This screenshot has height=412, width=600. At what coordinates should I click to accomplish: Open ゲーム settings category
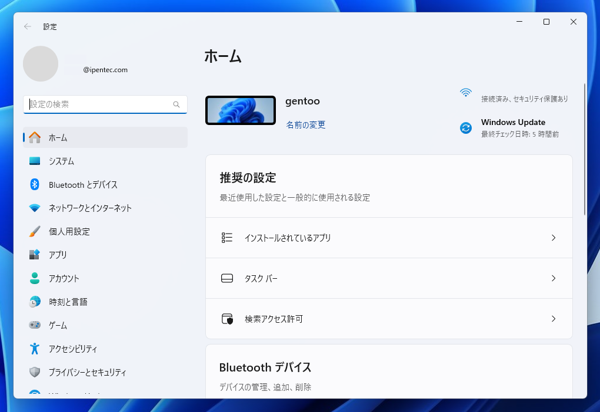105,325
